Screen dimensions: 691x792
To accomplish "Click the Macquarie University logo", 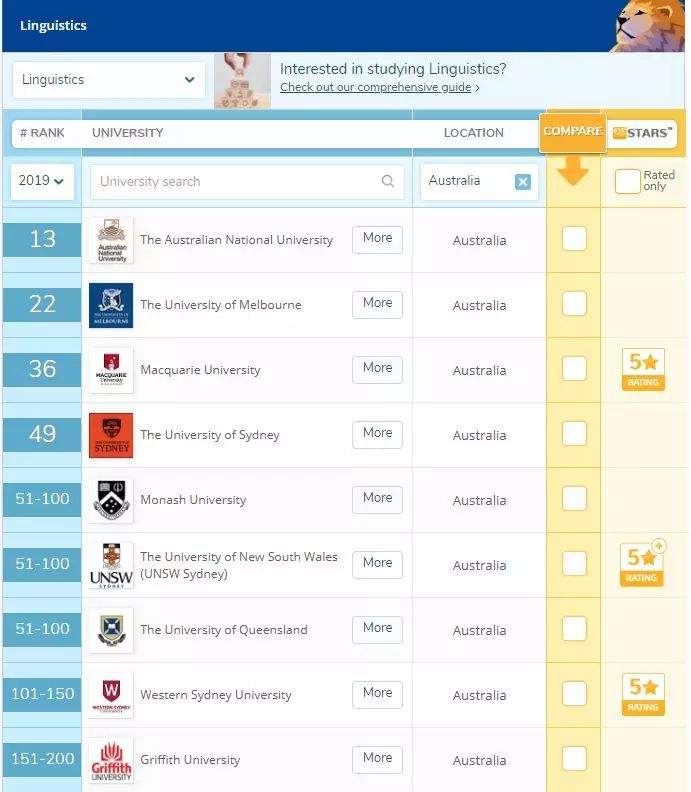I will 111,370.
